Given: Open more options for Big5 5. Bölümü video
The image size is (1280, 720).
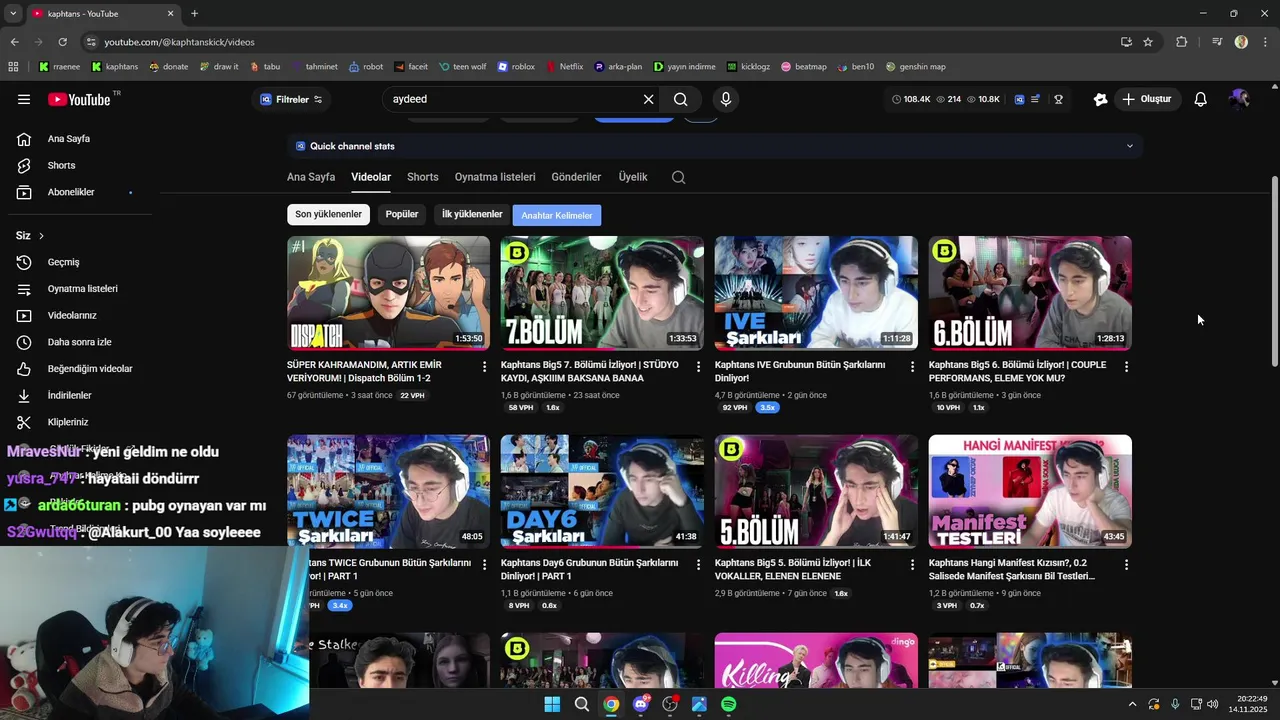Looking at the screenshot, I should tap(912, 565).
